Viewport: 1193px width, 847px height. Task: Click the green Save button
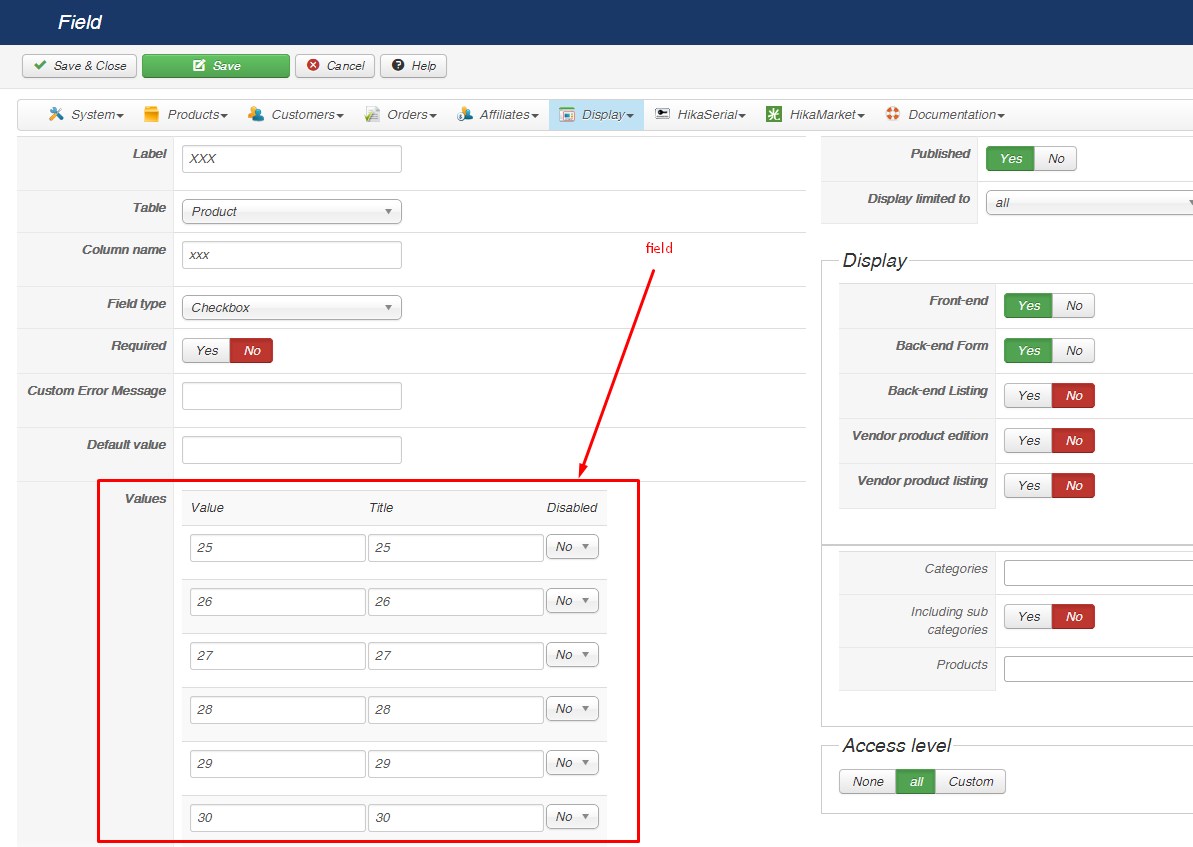click(216, 65)
